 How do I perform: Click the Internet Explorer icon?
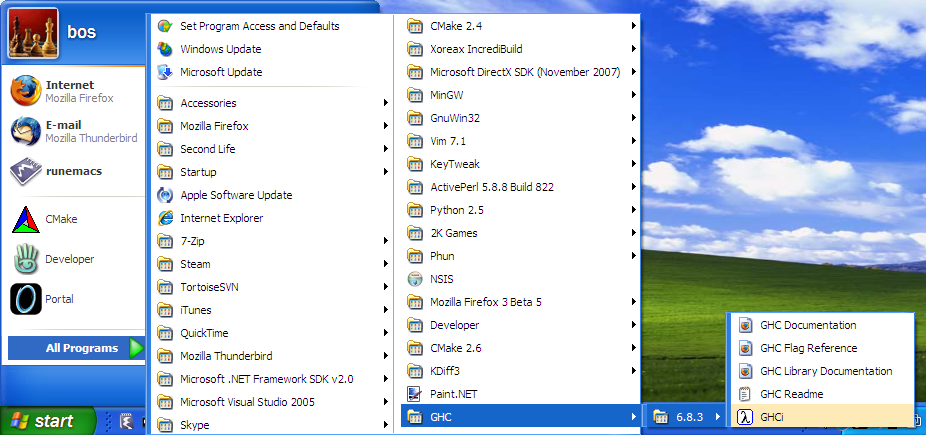tap(165, 218)
